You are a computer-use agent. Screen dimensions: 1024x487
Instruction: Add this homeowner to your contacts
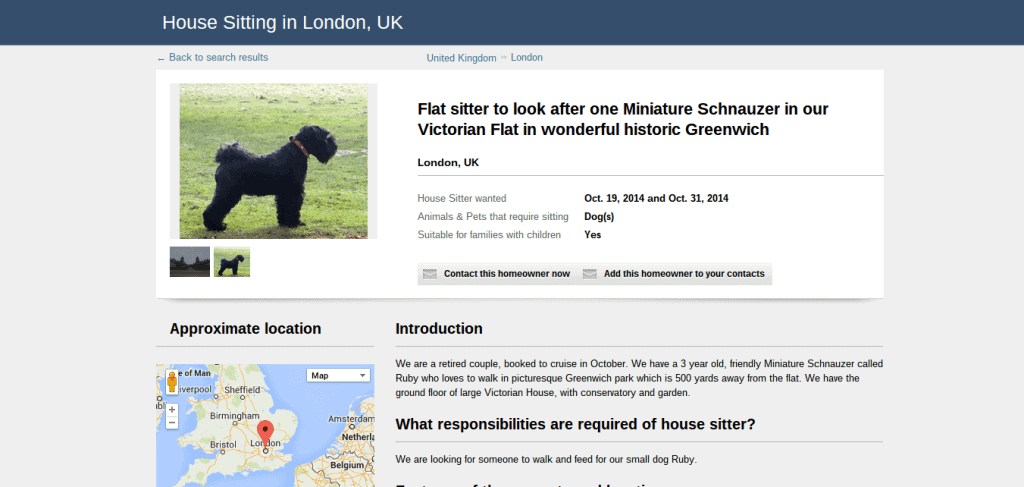coord(684,274)
